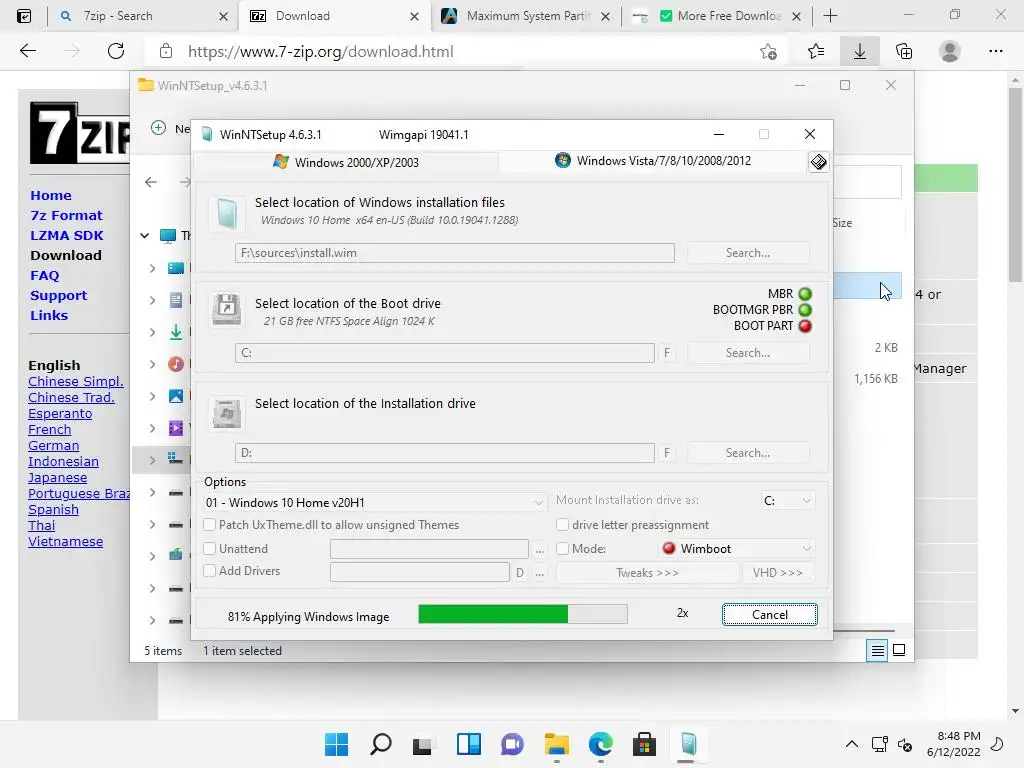Open Edge downloads toolbar icon
The image size is (1024, 768).
(x=859, y=52)
